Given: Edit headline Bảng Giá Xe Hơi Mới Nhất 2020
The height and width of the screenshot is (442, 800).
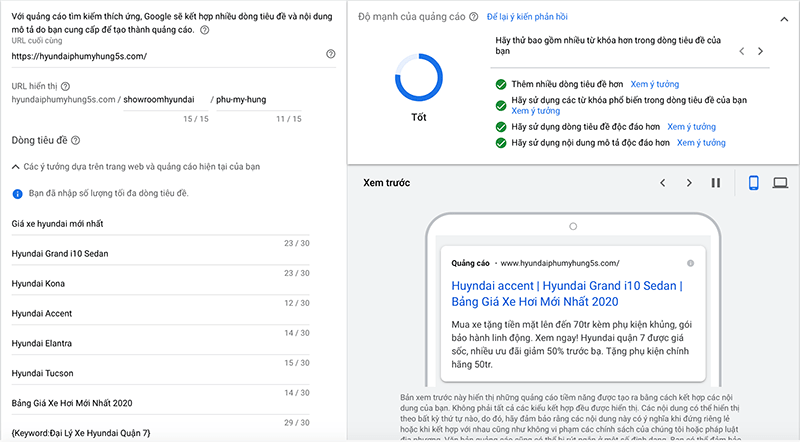Looking at the screenshot, I should tap(160, 403).
